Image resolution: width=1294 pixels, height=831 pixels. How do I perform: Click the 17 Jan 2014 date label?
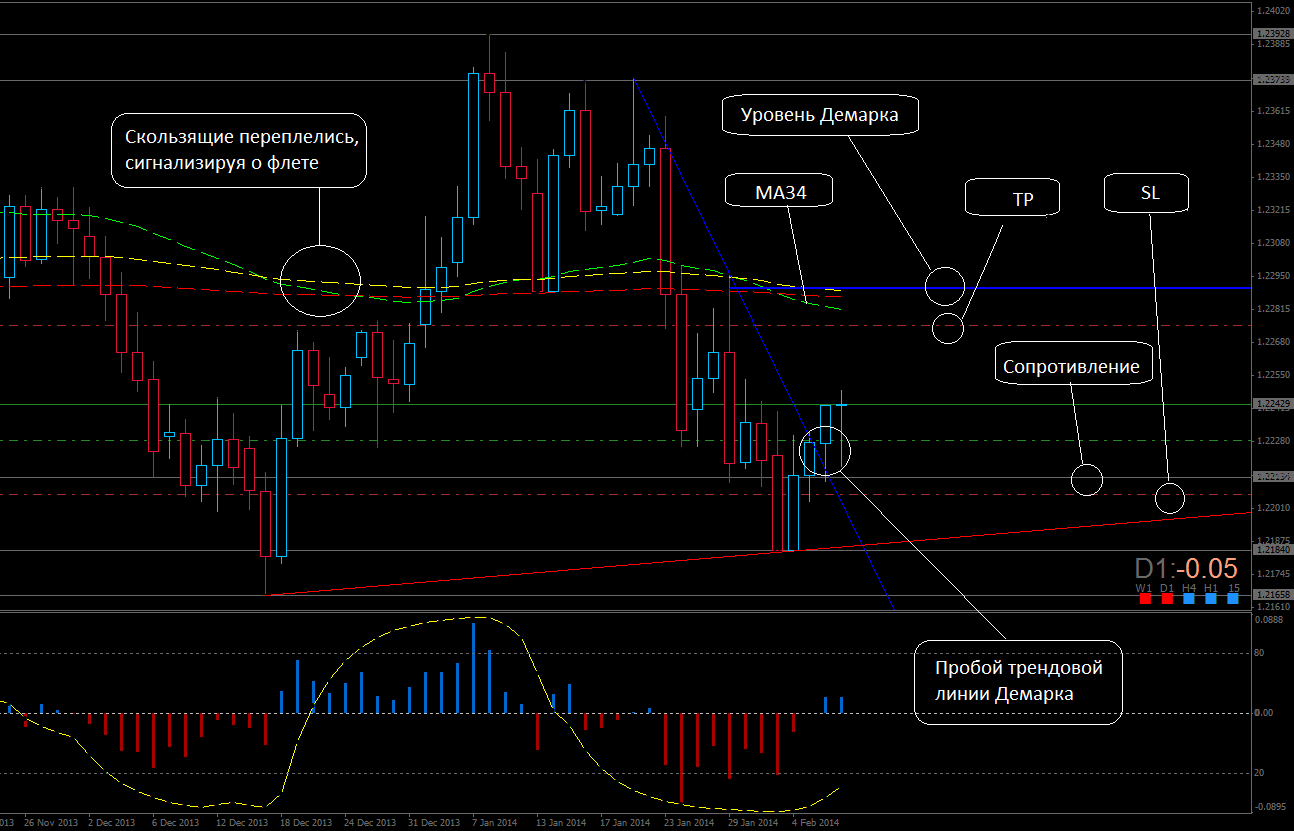(x=624, y=823)
